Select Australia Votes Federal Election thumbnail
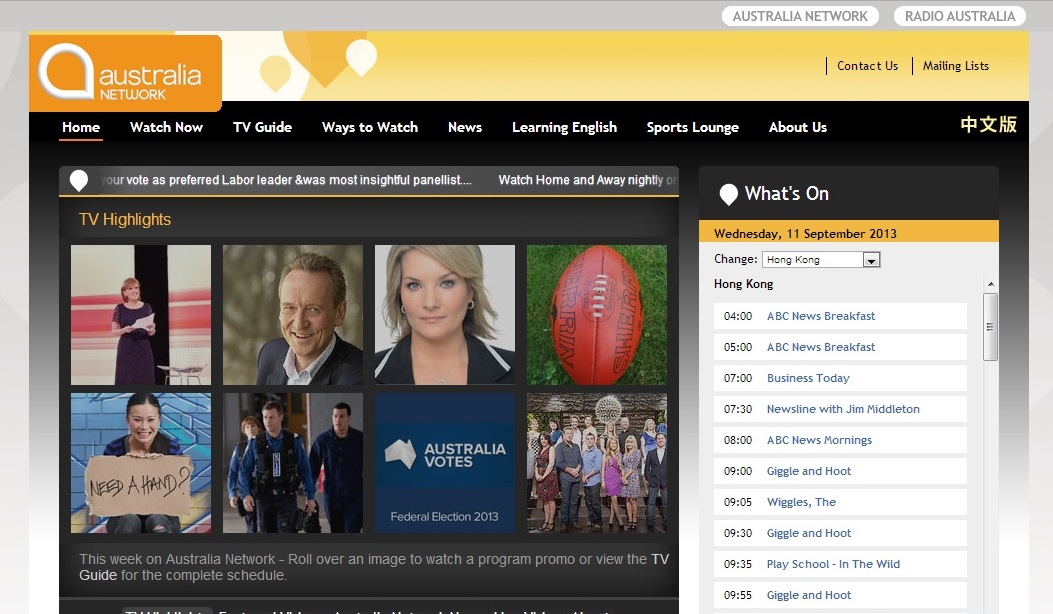This screenshot has width=1053, height=614. (x=445, y=464)
